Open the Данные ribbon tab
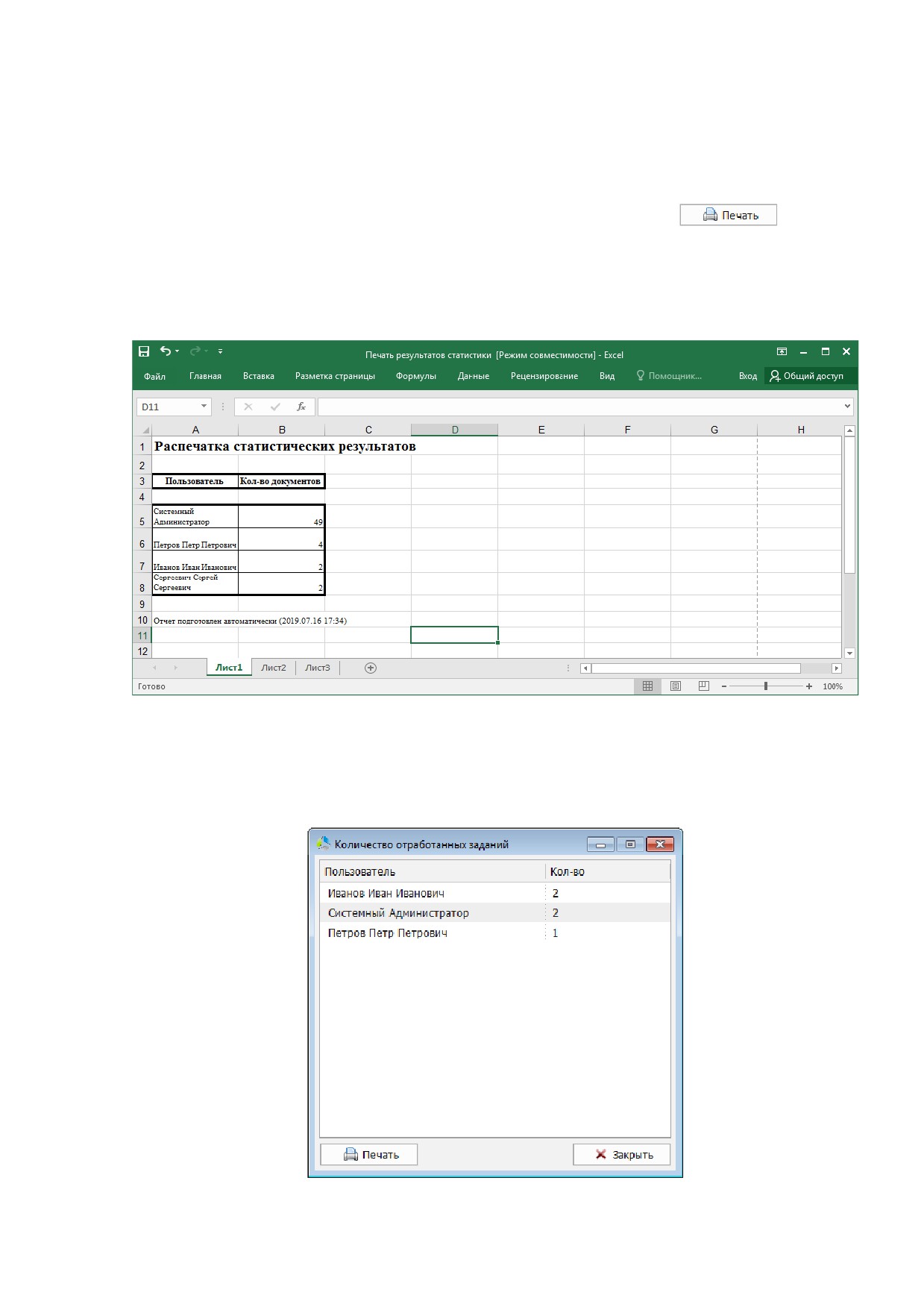Image resolution: width=924 pixels, height=1307 pixels. pos(474,376)
